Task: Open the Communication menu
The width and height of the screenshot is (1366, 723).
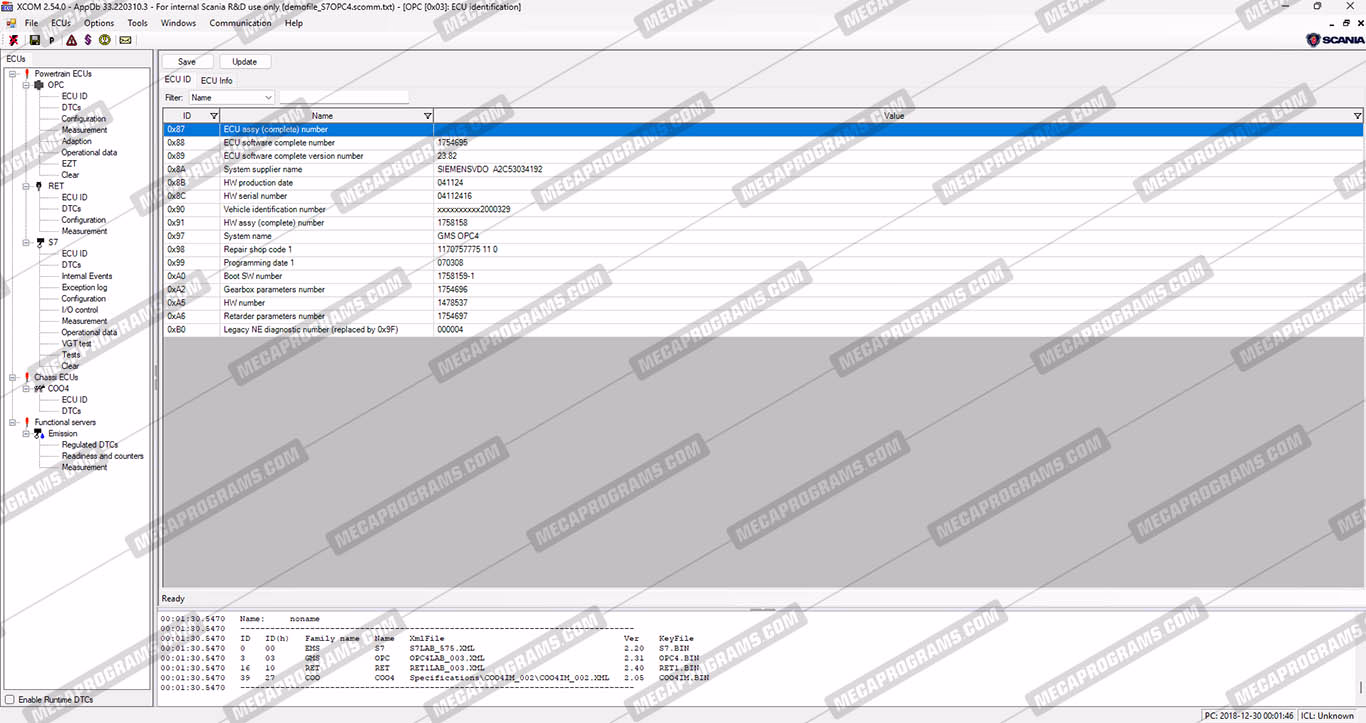Action: (x=240, y=23)
